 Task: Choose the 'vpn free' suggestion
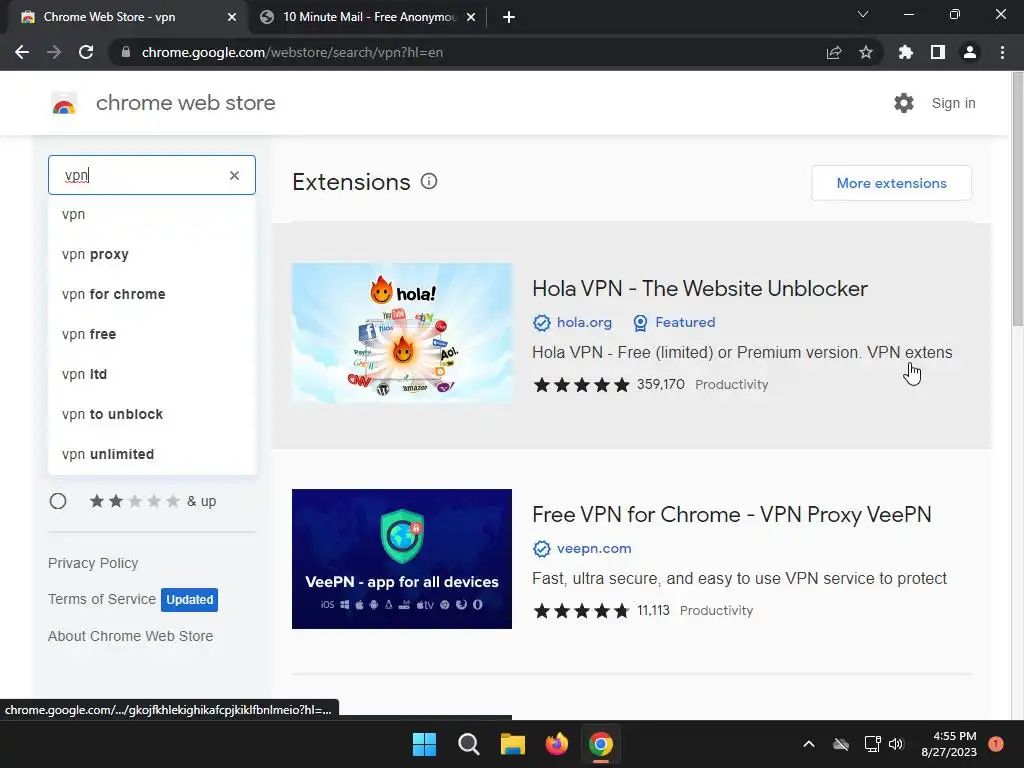(152, 334)
